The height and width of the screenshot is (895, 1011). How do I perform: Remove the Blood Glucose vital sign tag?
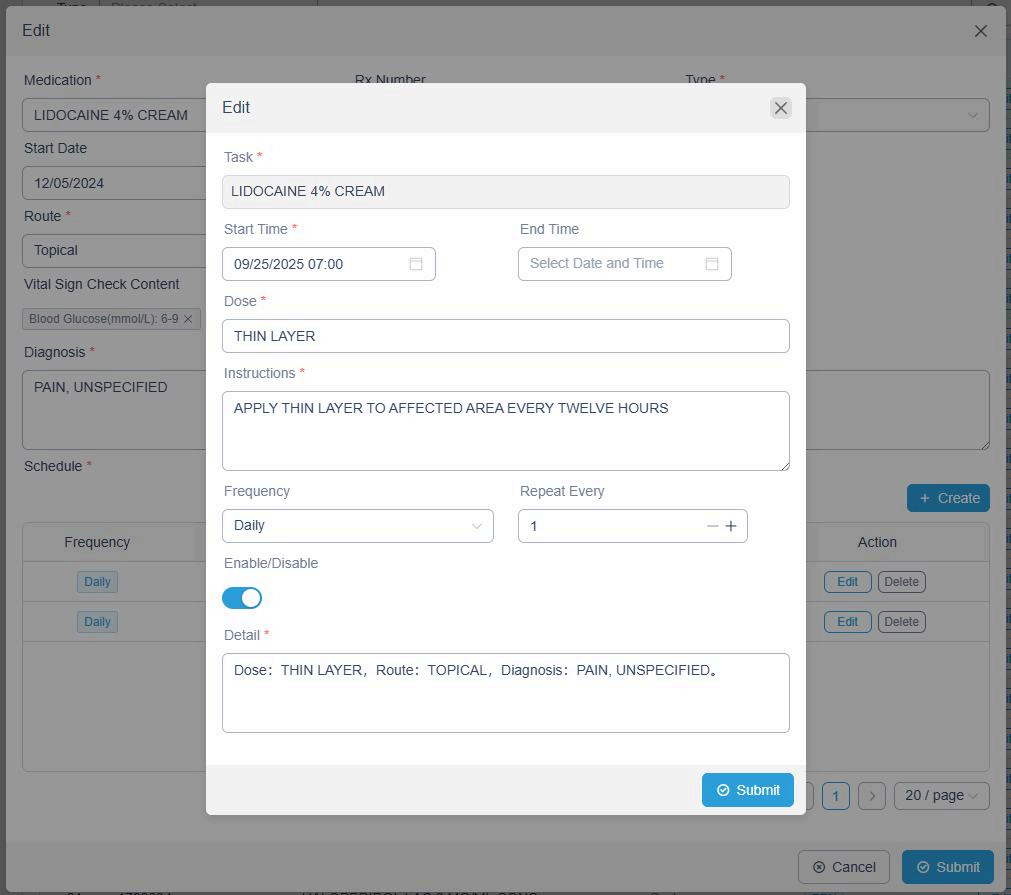188,319
